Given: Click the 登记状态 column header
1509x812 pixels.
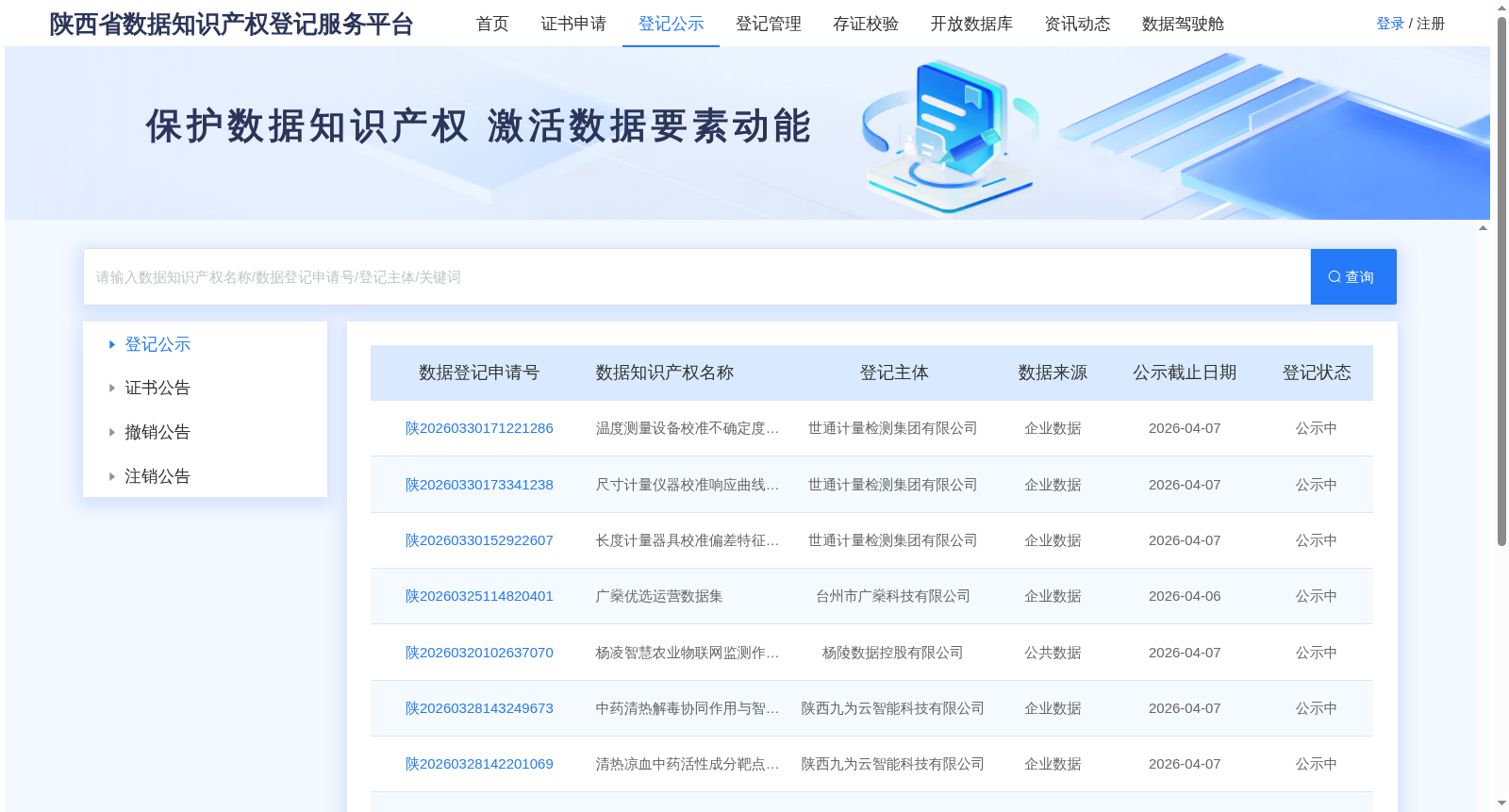Looking at the screenshot, I should [x=1317, y=373].
